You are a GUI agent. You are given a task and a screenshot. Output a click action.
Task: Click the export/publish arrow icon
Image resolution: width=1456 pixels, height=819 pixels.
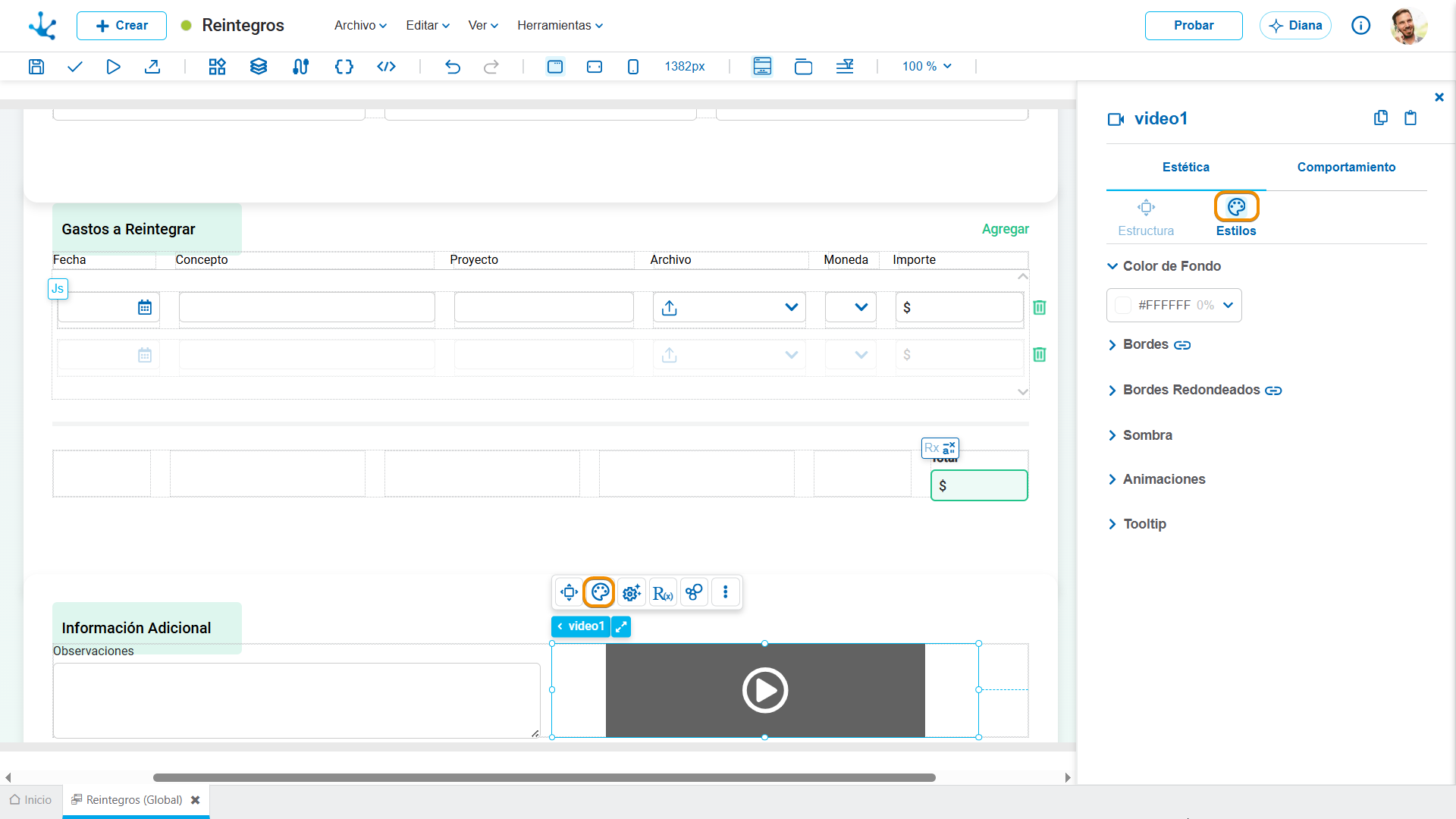pyautogui.click(x=152, y=67)
